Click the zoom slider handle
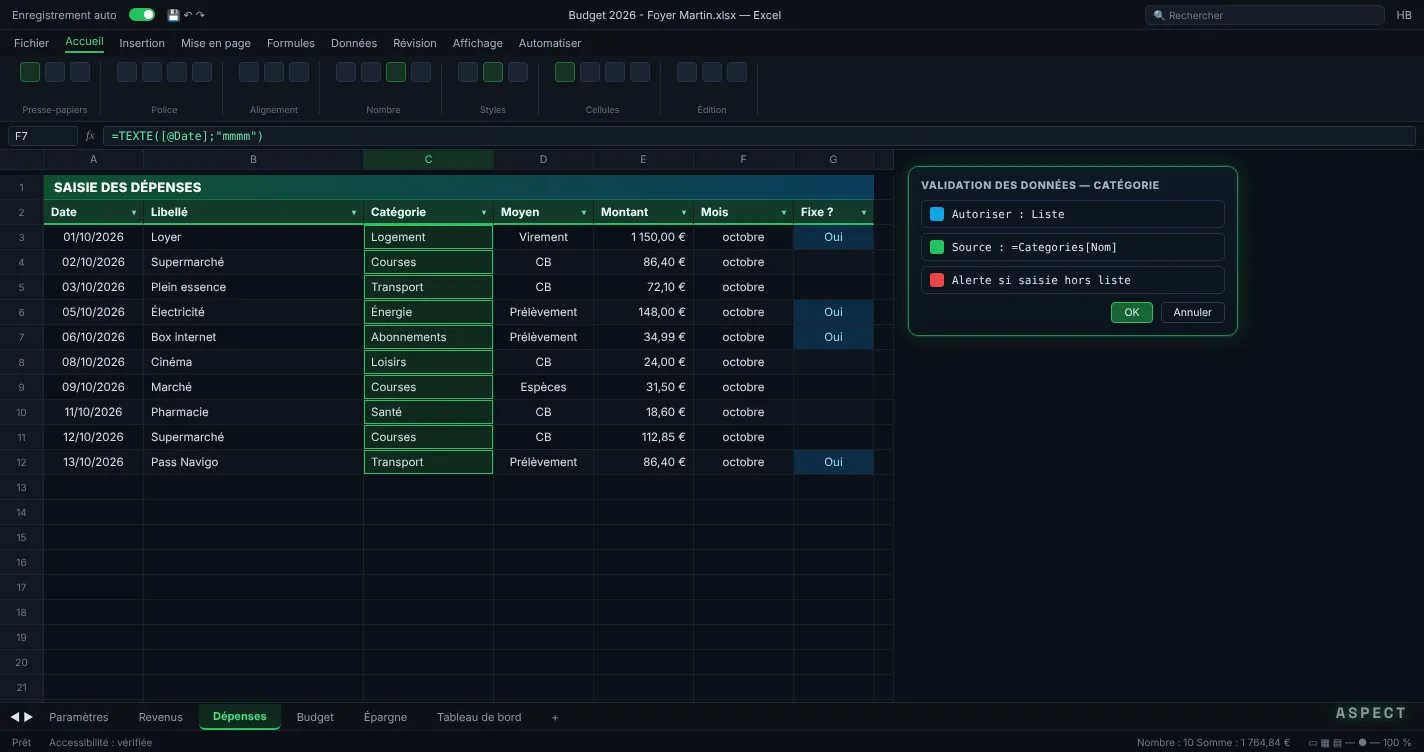Viewport: 1424px width, 752px height. click(1362, 743)
